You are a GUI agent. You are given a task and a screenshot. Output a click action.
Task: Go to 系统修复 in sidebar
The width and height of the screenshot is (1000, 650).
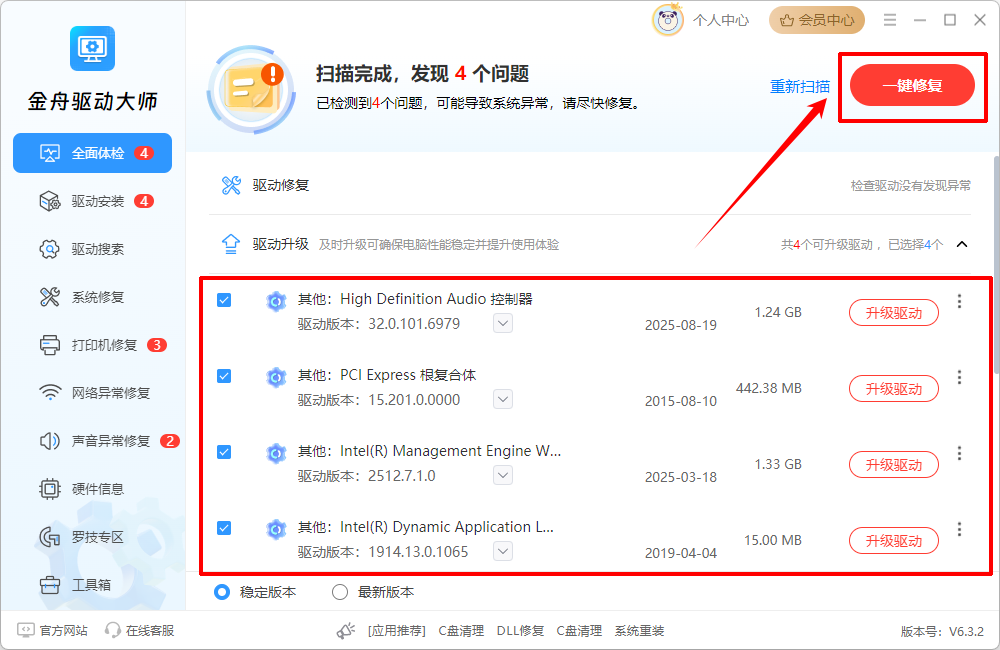83,297
